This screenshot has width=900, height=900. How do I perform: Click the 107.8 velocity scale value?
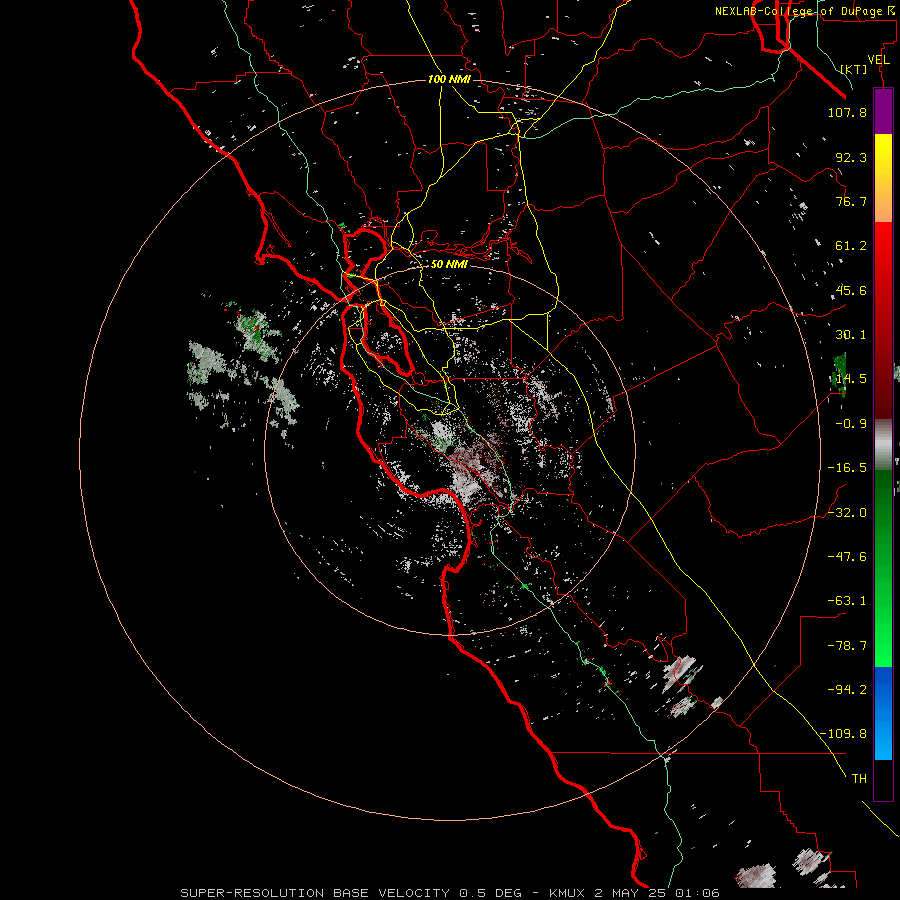point(847,112)
